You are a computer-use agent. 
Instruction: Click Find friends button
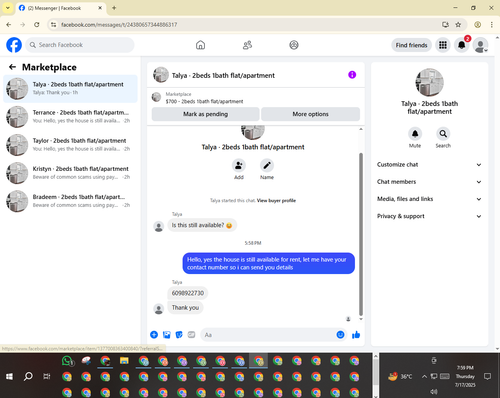tap(411, 45)
